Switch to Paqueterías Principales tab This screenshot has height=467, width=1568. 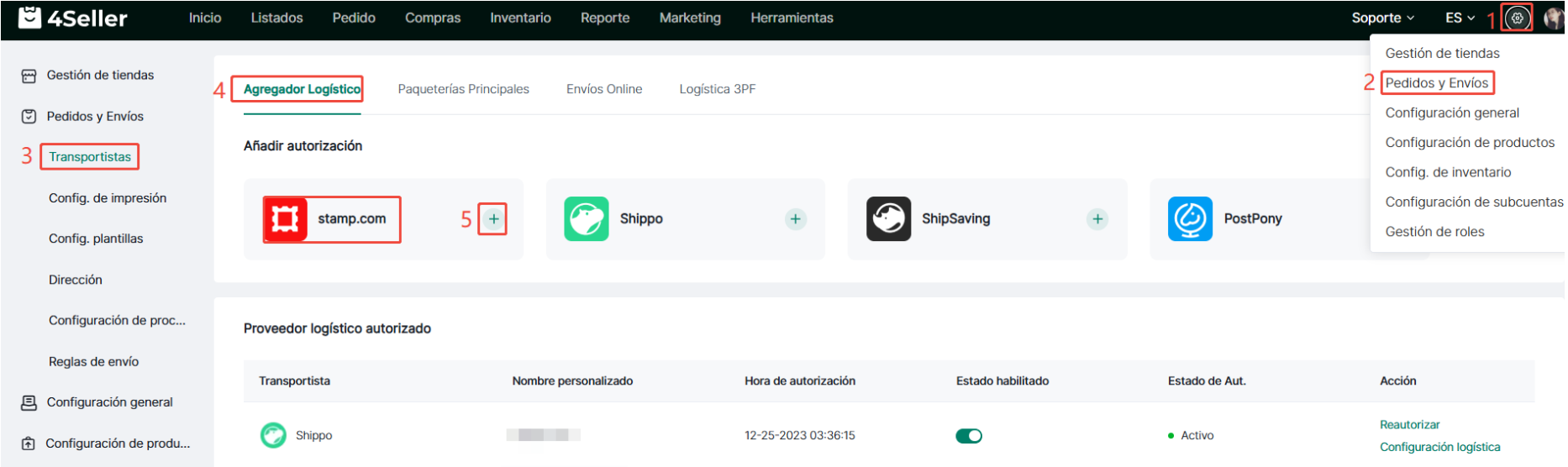[x=463, y=89]
